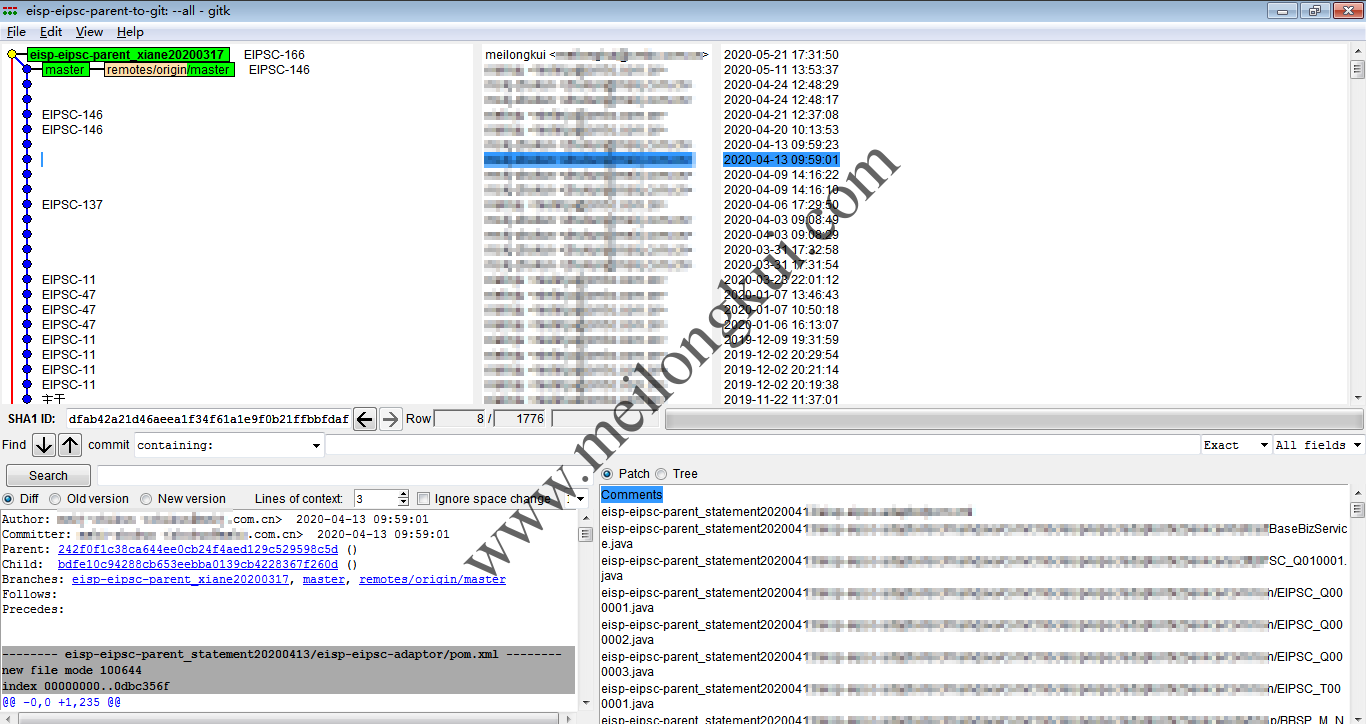The image size is (1366, 724).
Task: Click green eisp-eipsc-parent_xiane20200317 branch tag
Action: (x=128, y=55)
